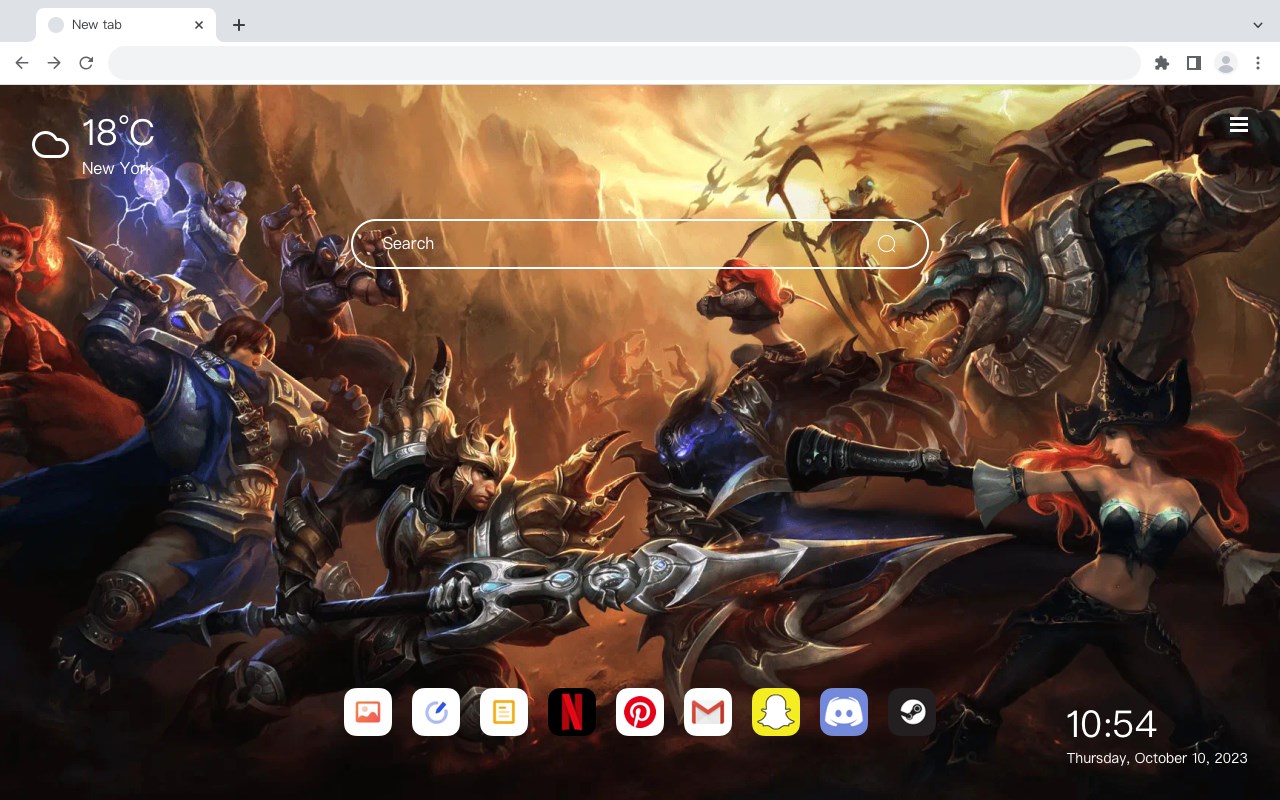This screenshot has width=1280, height=800.
Task: Open a new tab with plus button
Action: pyautogui.click(x=238, y=25)
